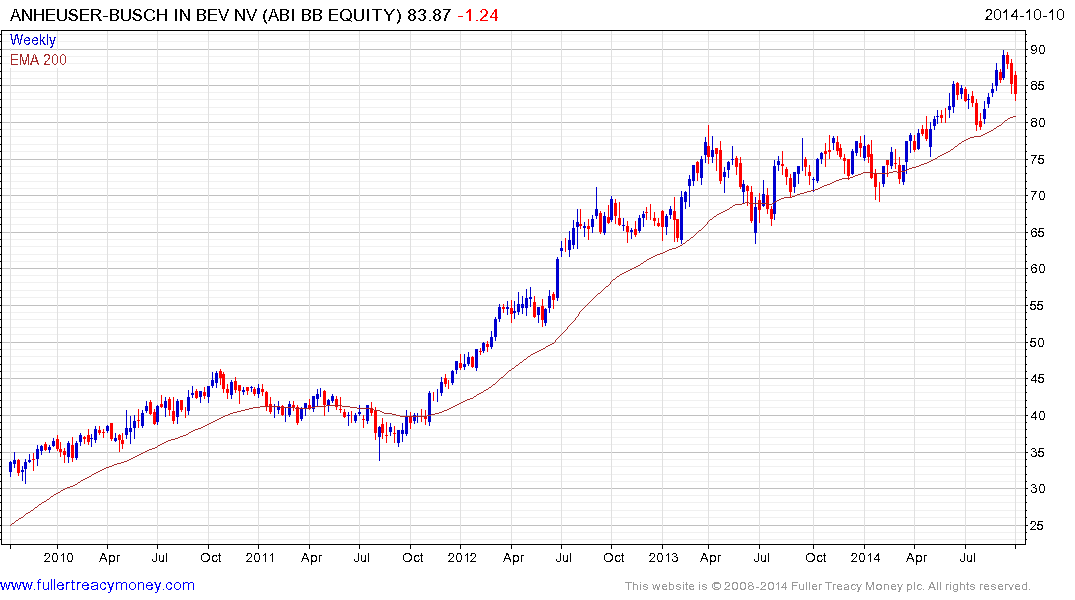
Task: Click the Apr label right after 2011
Action: 311,557
